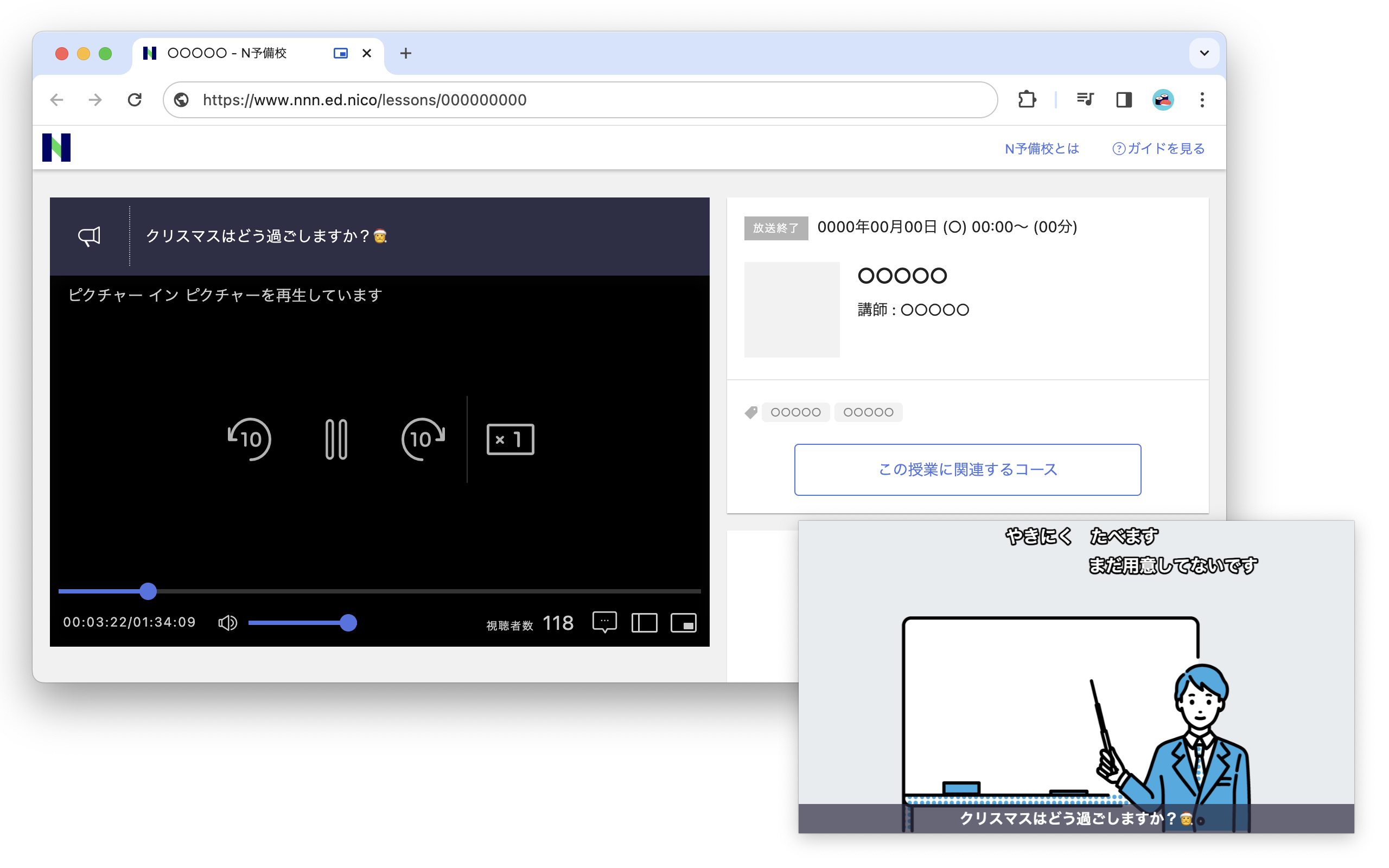Activate picture-in-picture mode icon

tap(684, 622)
